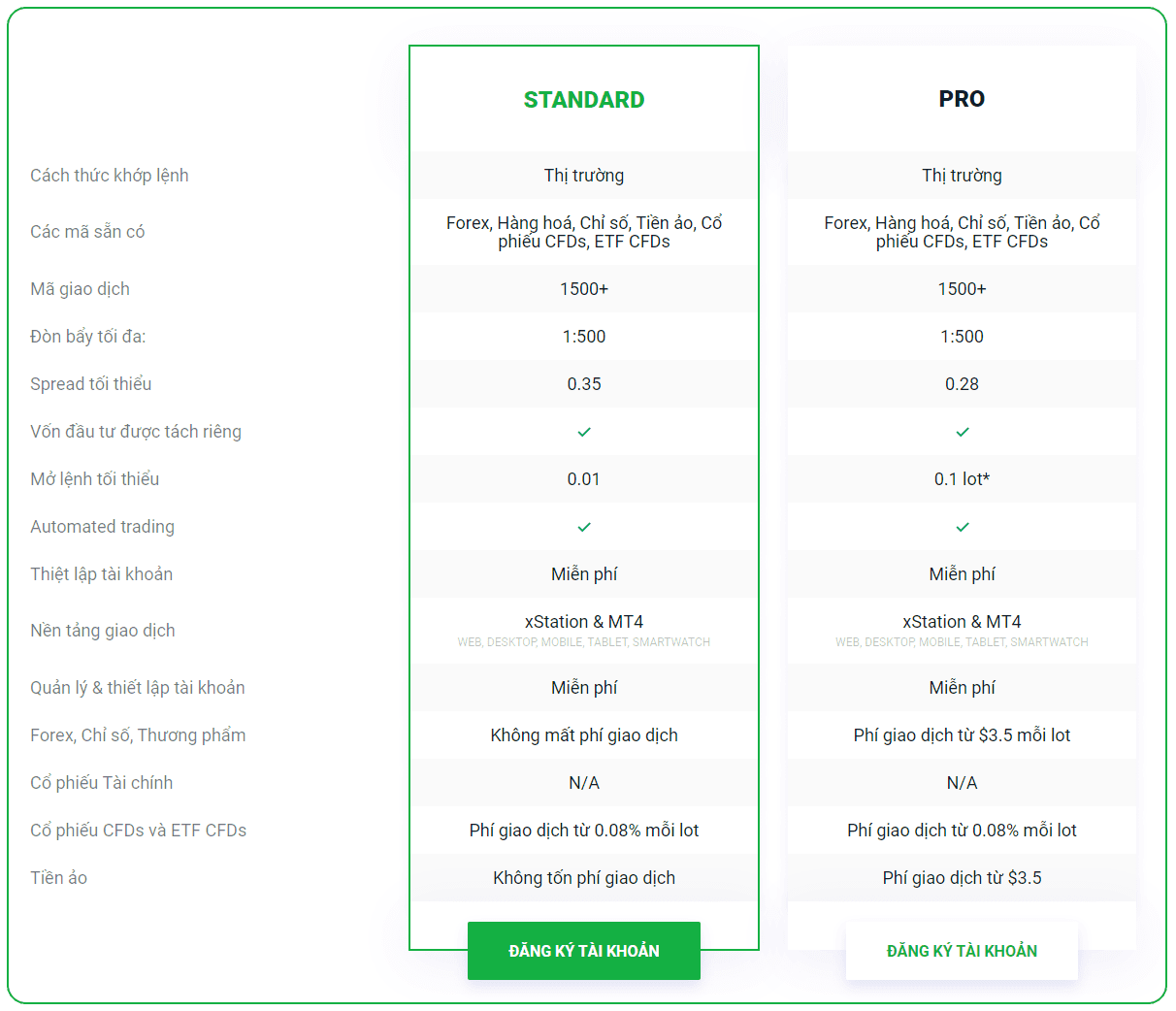
Task: Click the Standard plan's segregated funds checkmark
Action: [x=584, y=432]
